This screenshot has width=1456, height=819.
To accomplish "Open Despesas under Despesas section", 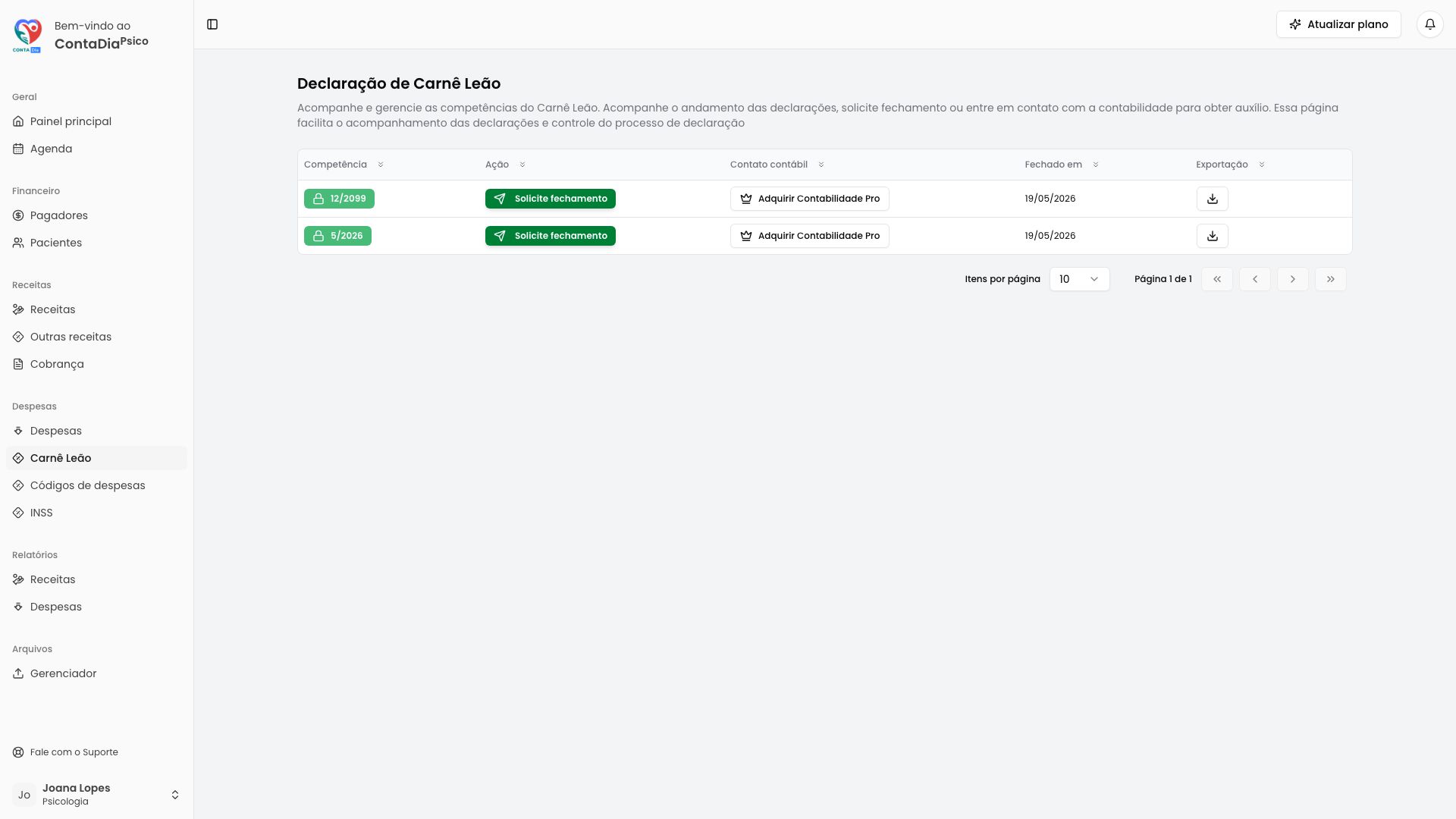I will (96, 431).
